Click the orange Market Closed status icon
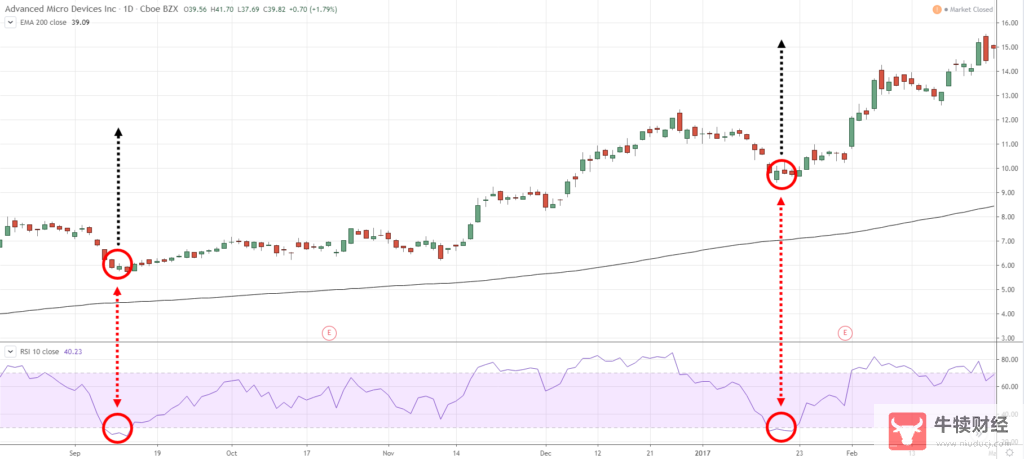The width and height of the screenshot is (1024, 459). click(937, 9)
